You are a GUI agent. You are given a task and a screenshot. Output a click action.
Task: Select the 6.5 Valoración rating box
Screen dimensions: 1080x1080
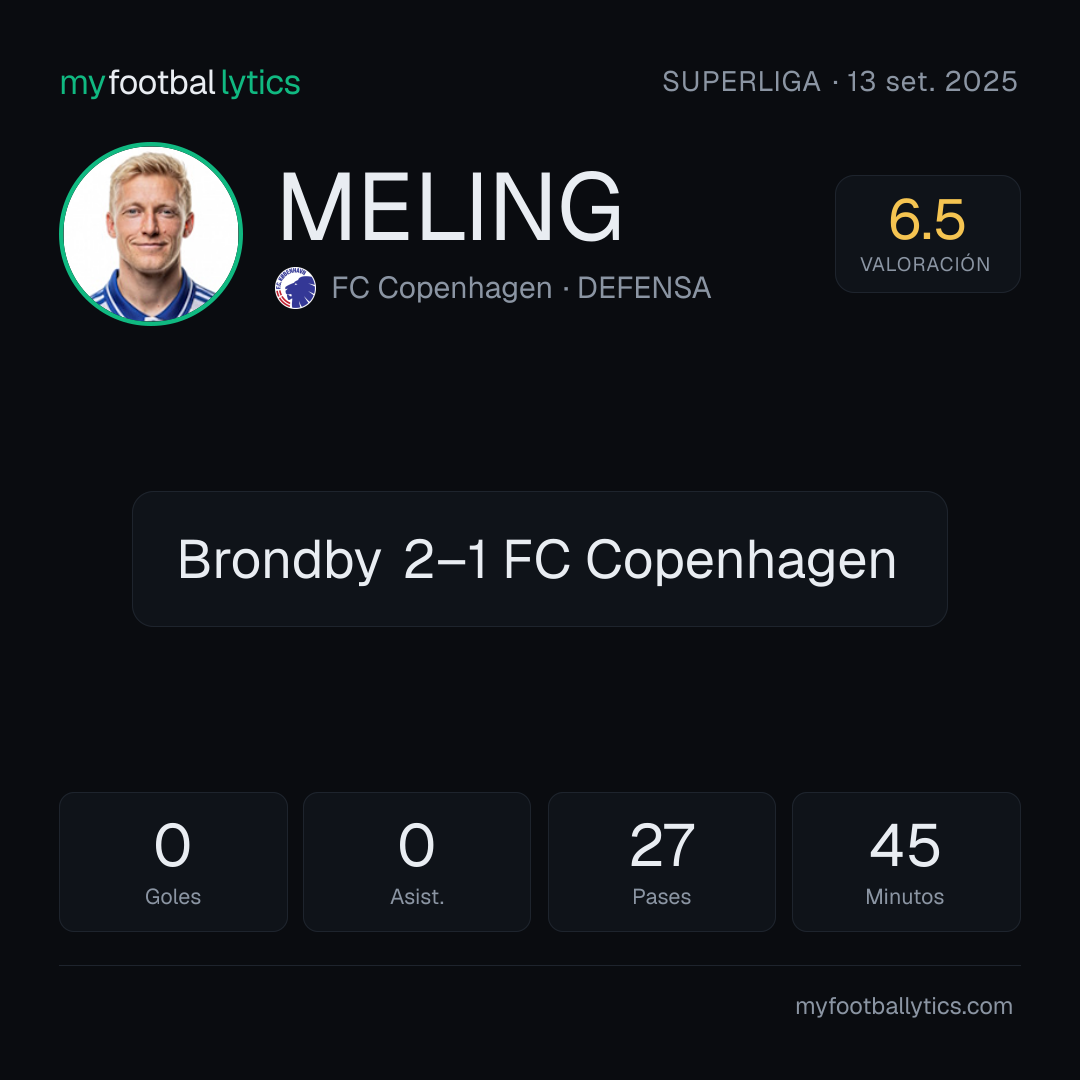coord(927,234)
